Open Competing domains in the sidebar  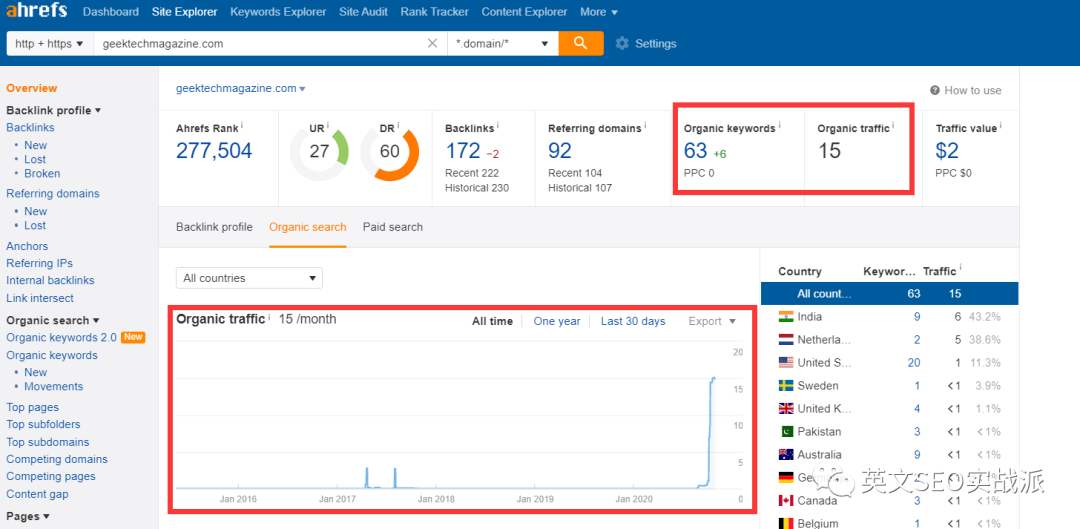(x=57, y=459)
